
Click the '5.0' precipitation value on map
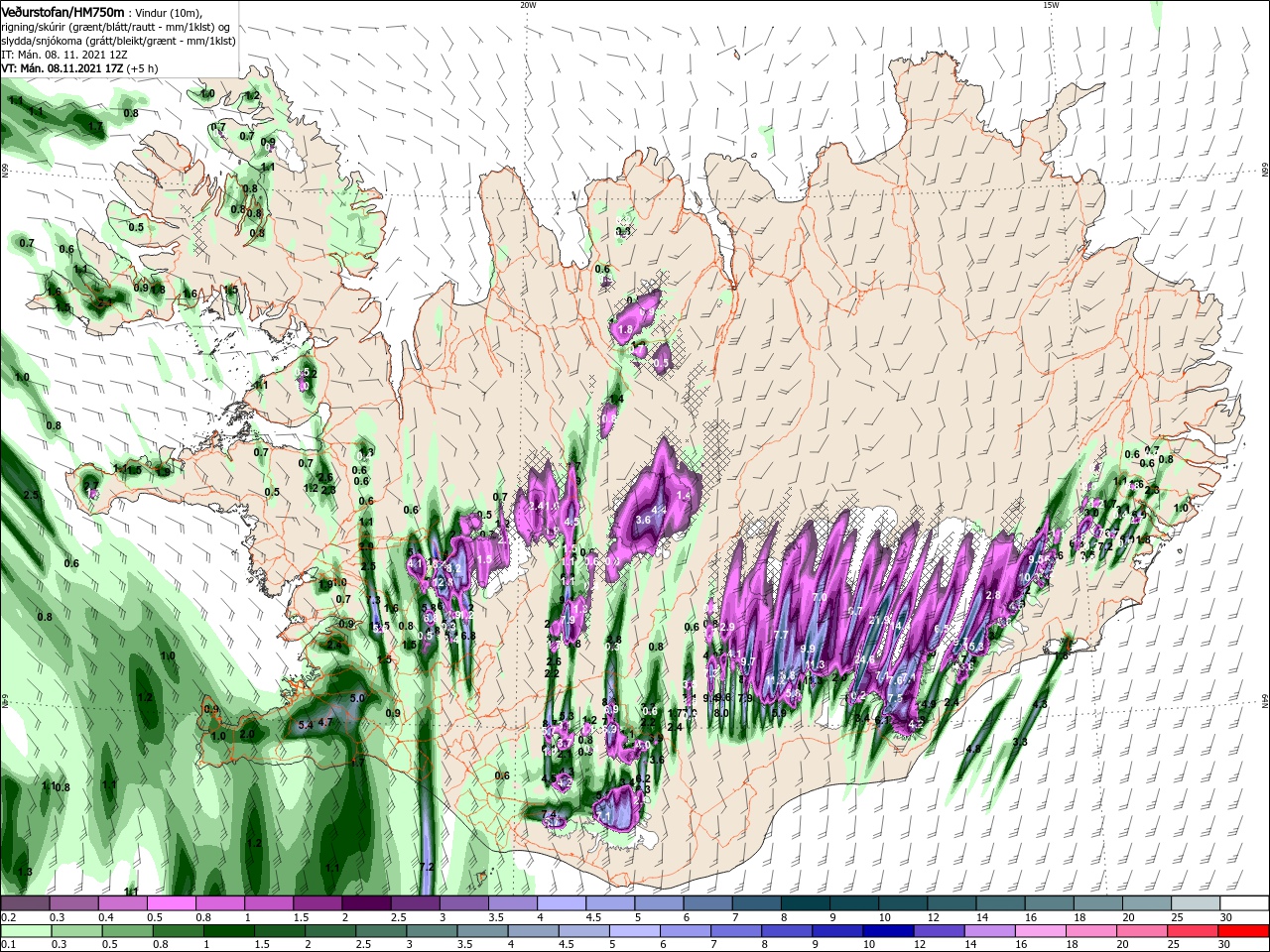(357, 698)
